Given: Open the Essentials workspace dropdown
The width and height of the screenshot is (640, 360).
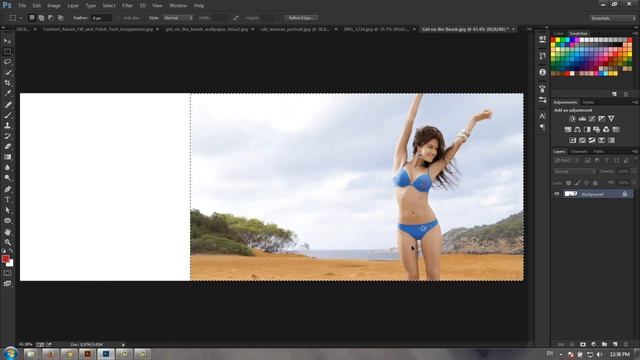Looking at the screenshot, I should pyautogui.click(x=612, y=18).
